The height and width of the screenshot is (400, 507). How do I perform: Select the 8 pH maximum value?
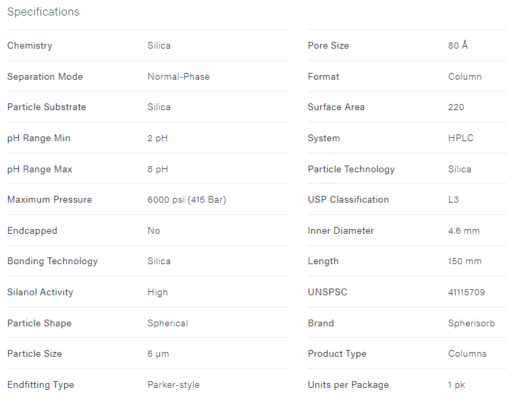(158, 169)
